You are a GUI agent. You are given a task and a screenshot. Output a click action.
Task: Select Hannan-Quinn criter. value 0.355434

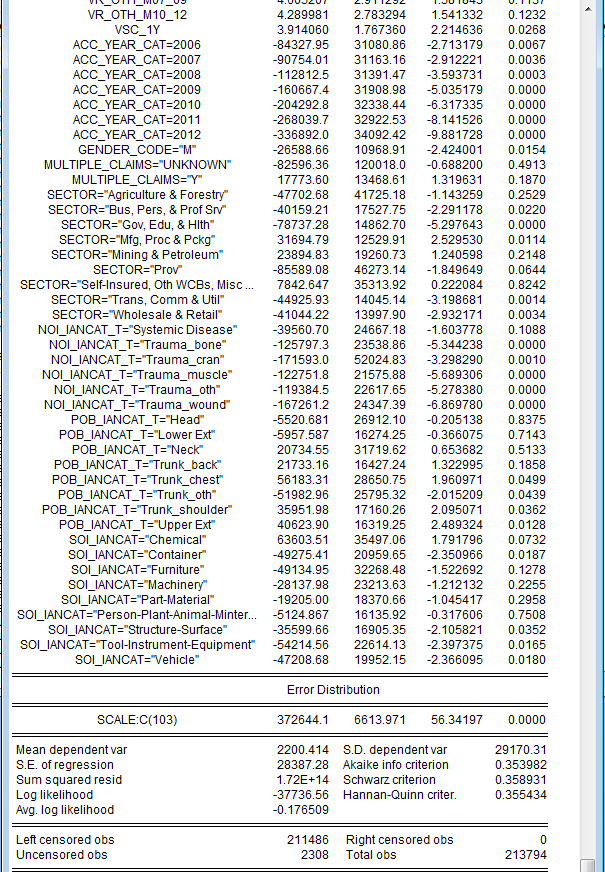520,795
